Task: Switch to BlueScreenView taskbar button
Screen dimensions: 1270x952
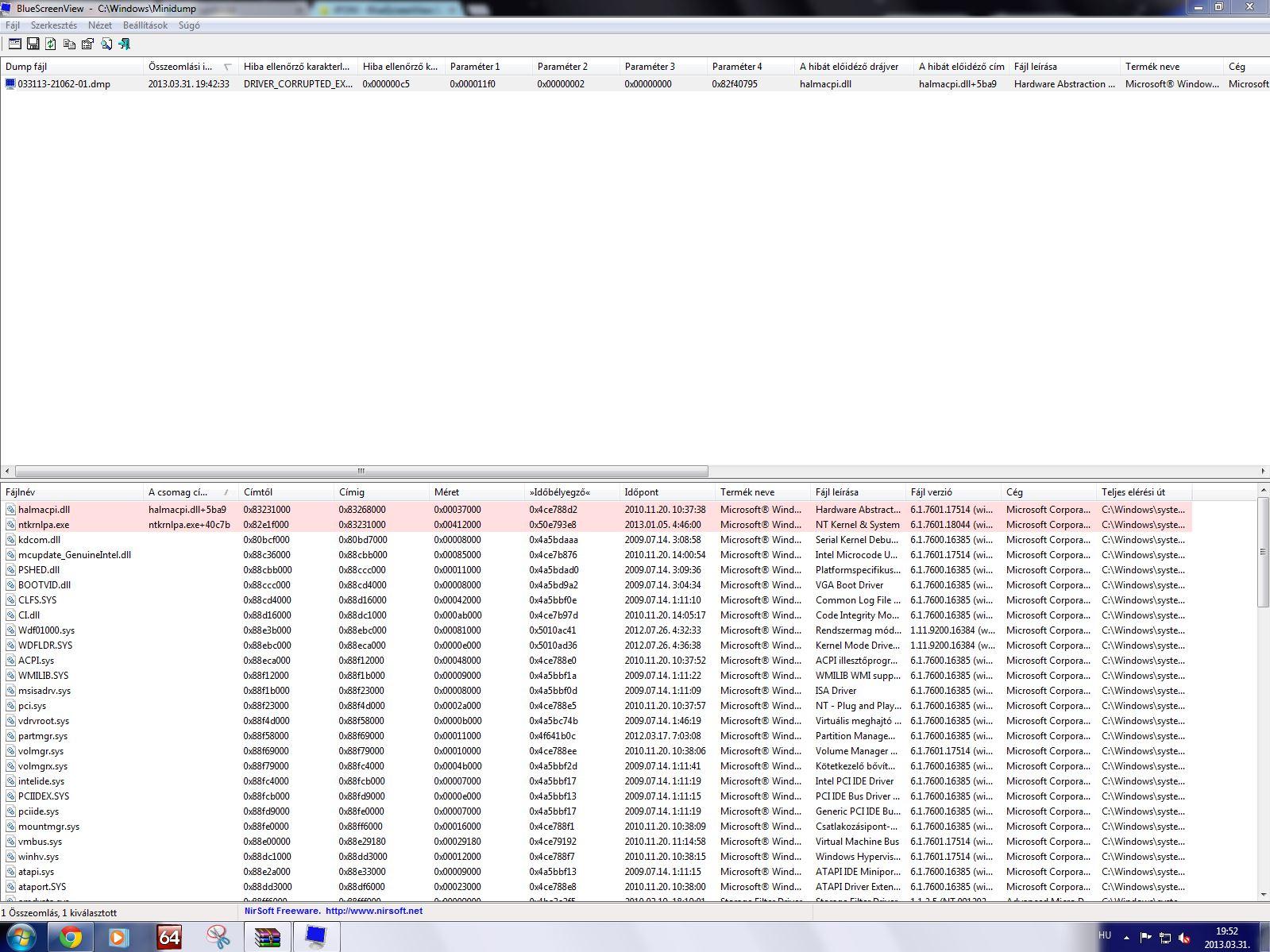Action: click(x=316, y=938)
